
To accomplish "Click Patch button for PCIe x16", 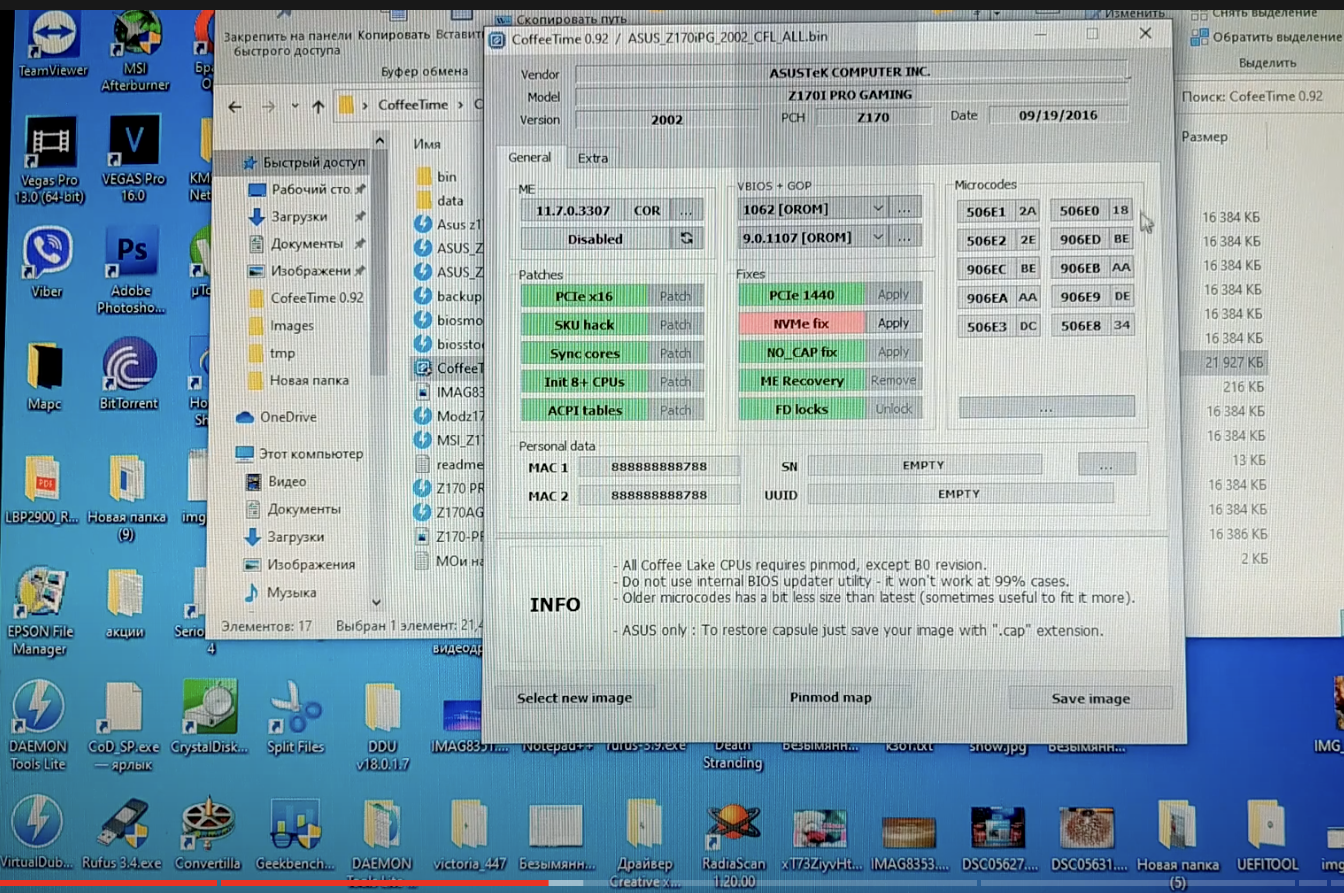I will click(675, 296).
